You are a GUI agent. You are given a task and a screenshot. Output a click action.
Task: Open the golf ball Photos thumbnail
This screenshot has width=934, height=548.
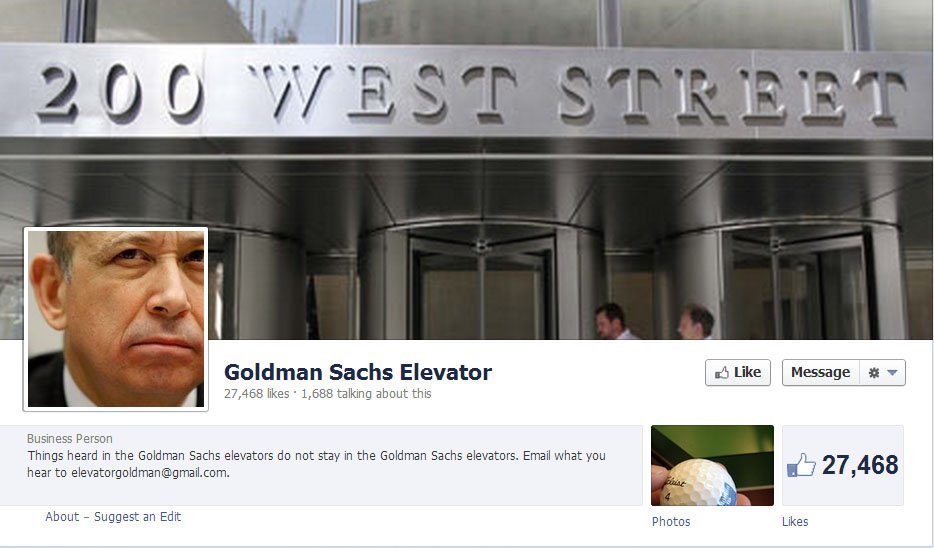(x=712, y=465)
